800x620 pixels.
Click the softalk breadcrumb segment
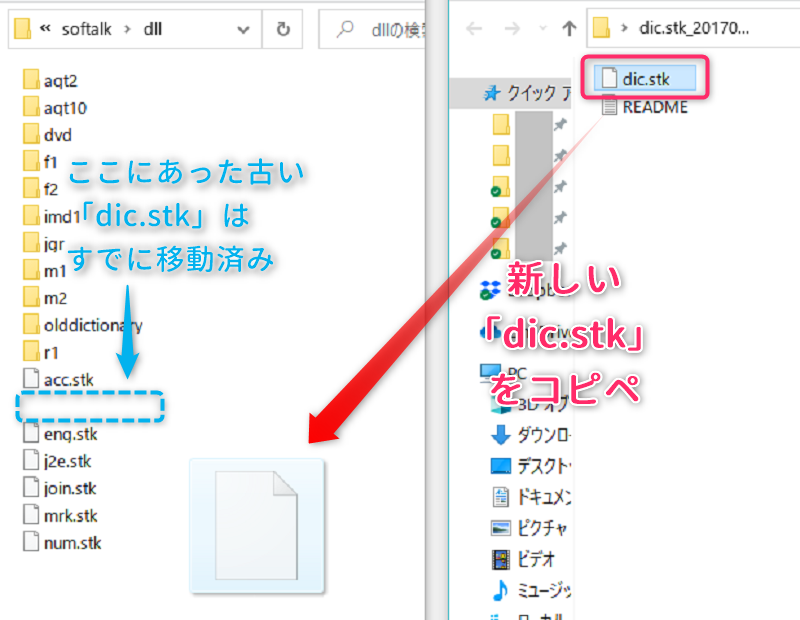88,29
